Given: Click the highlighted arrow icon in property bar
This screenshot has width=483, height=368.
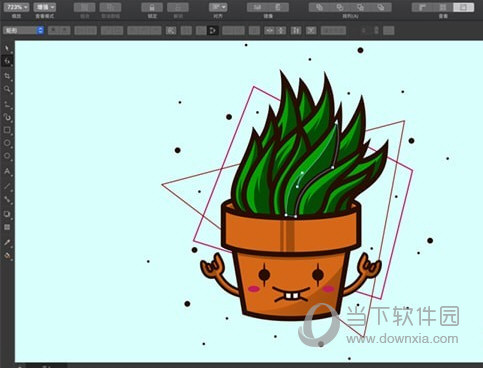Looking at the screenshot, I should coord(212,31).
